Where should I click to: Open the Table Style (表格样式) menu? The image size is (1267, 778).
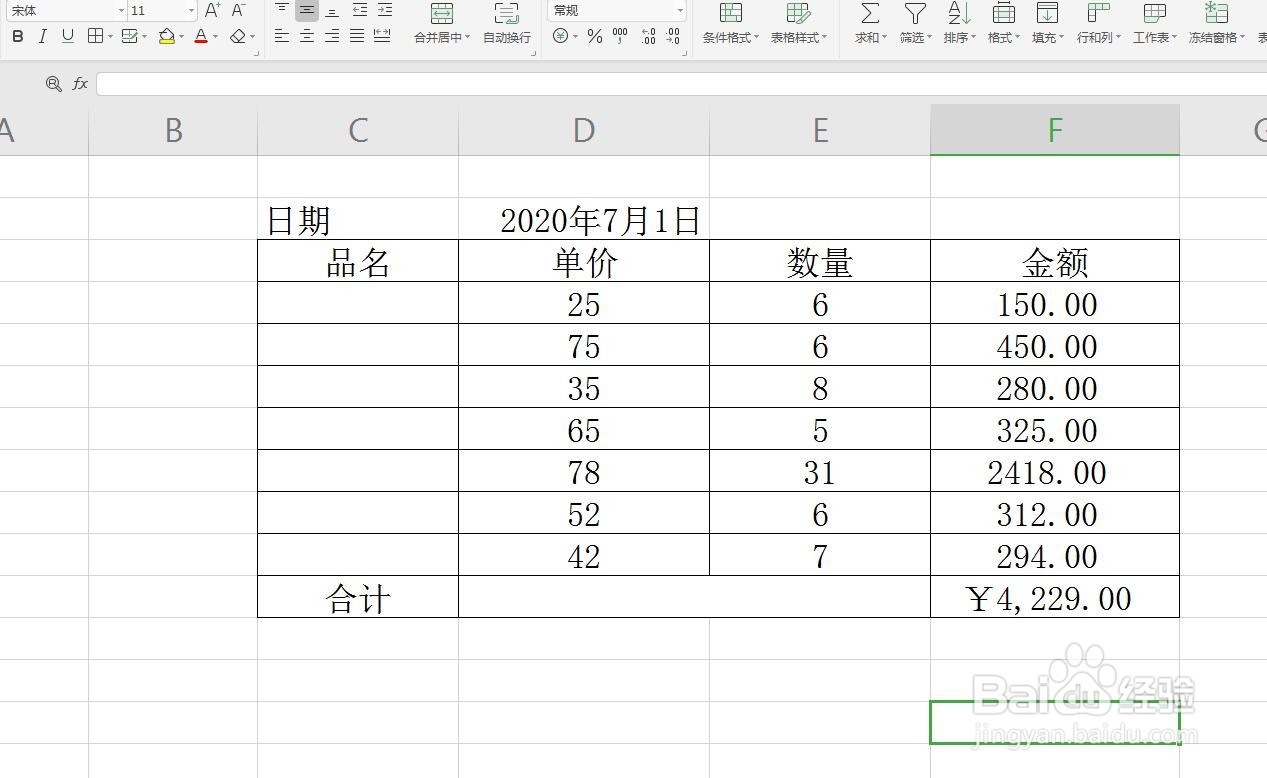(x=797, y=25)
